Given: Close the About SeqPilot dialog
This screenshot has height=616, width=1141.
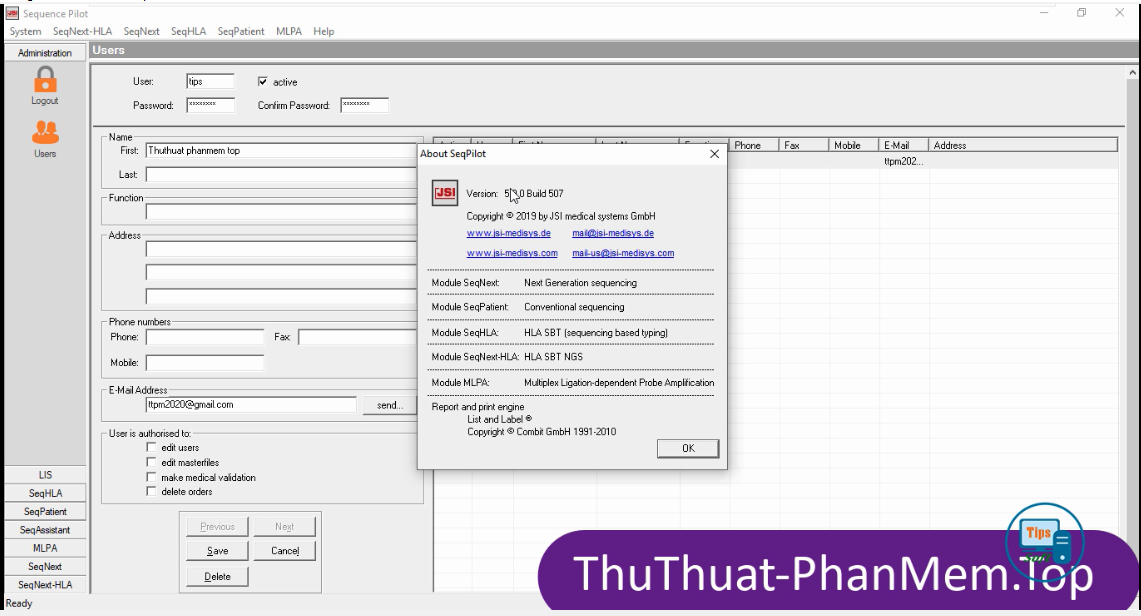Looking at the screenshot, I should point(715,153).
